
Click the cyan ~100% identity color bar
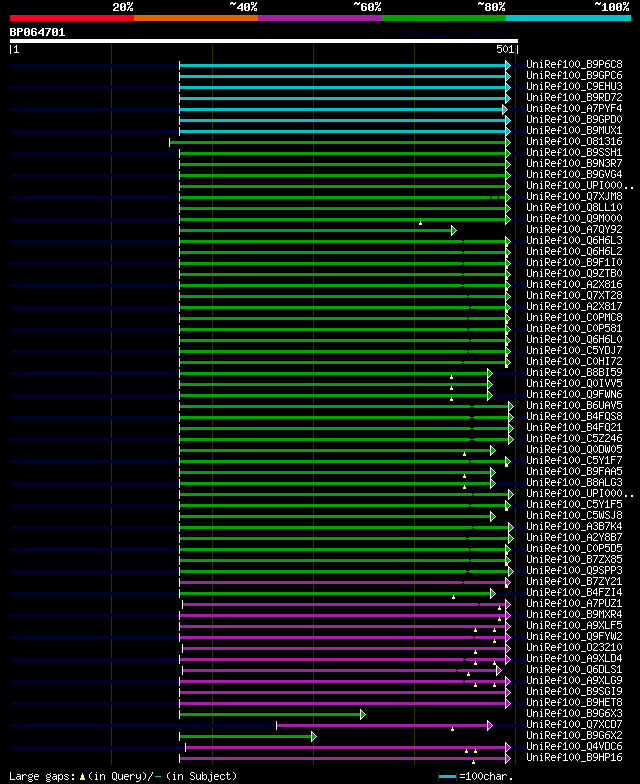568,18
